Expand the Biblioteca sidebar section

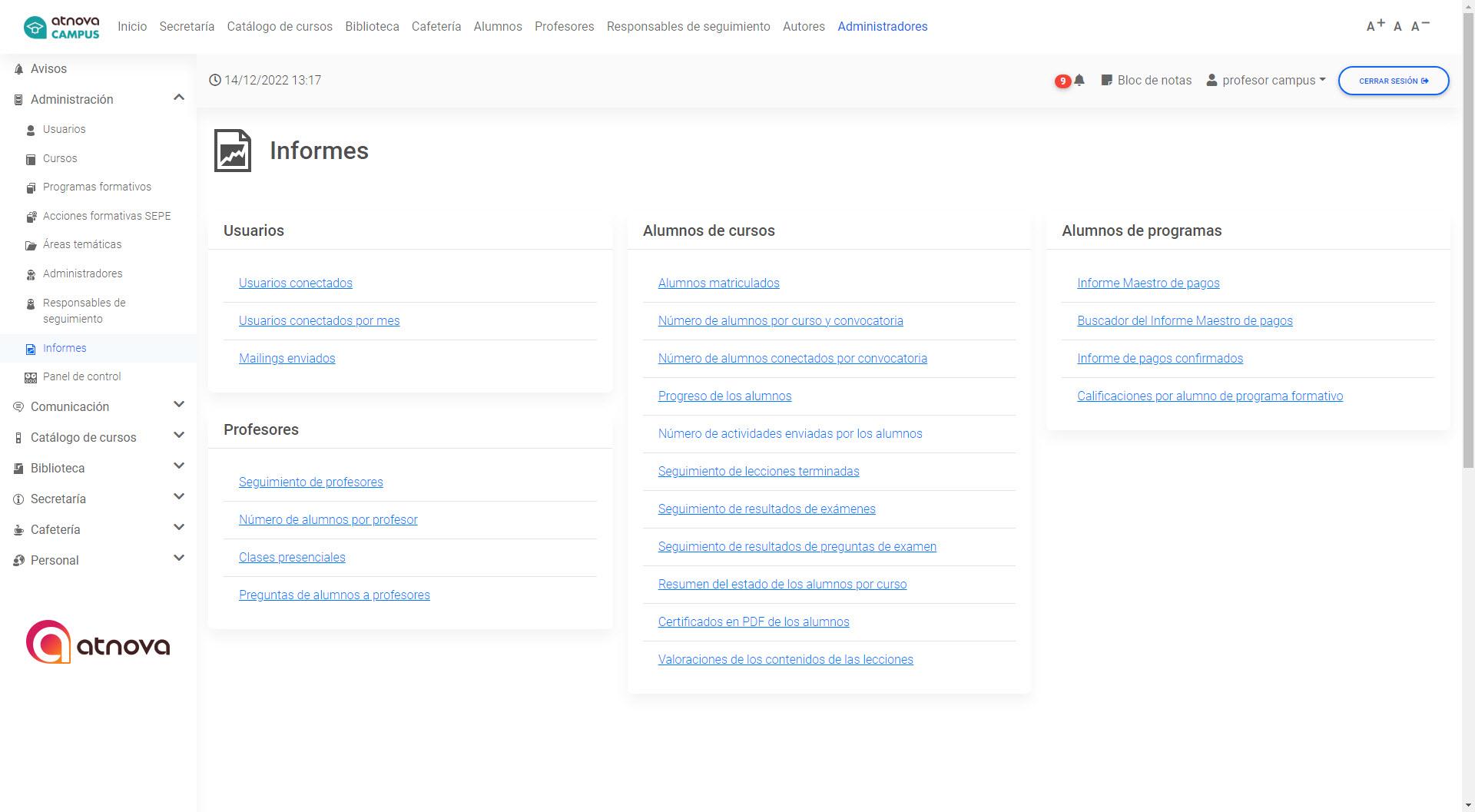[178, 467]
